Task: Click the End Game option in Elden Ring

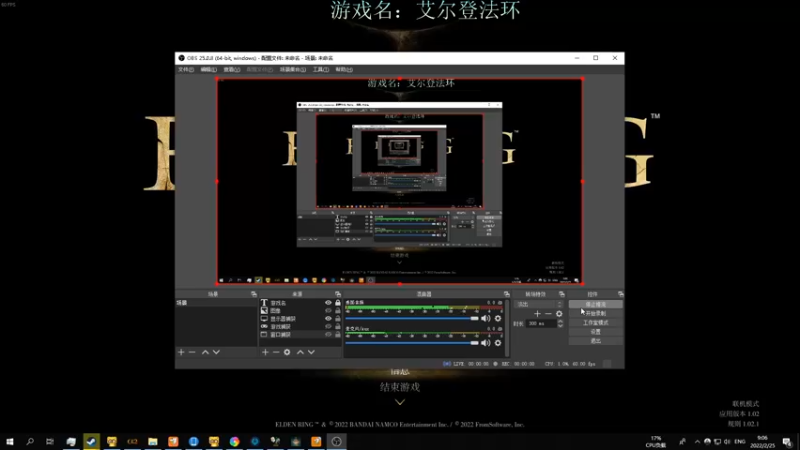Action: pyautogui.click(x=400, y=387)
